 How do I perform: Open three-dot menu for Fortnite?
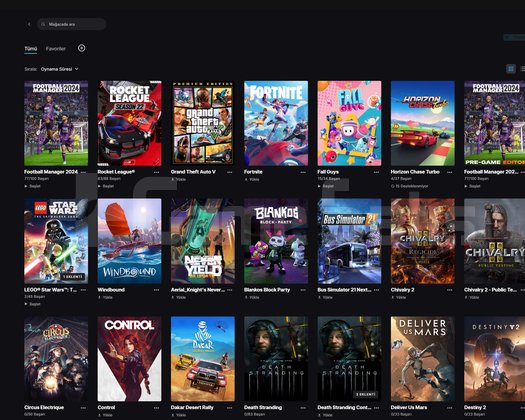[303, 172]
